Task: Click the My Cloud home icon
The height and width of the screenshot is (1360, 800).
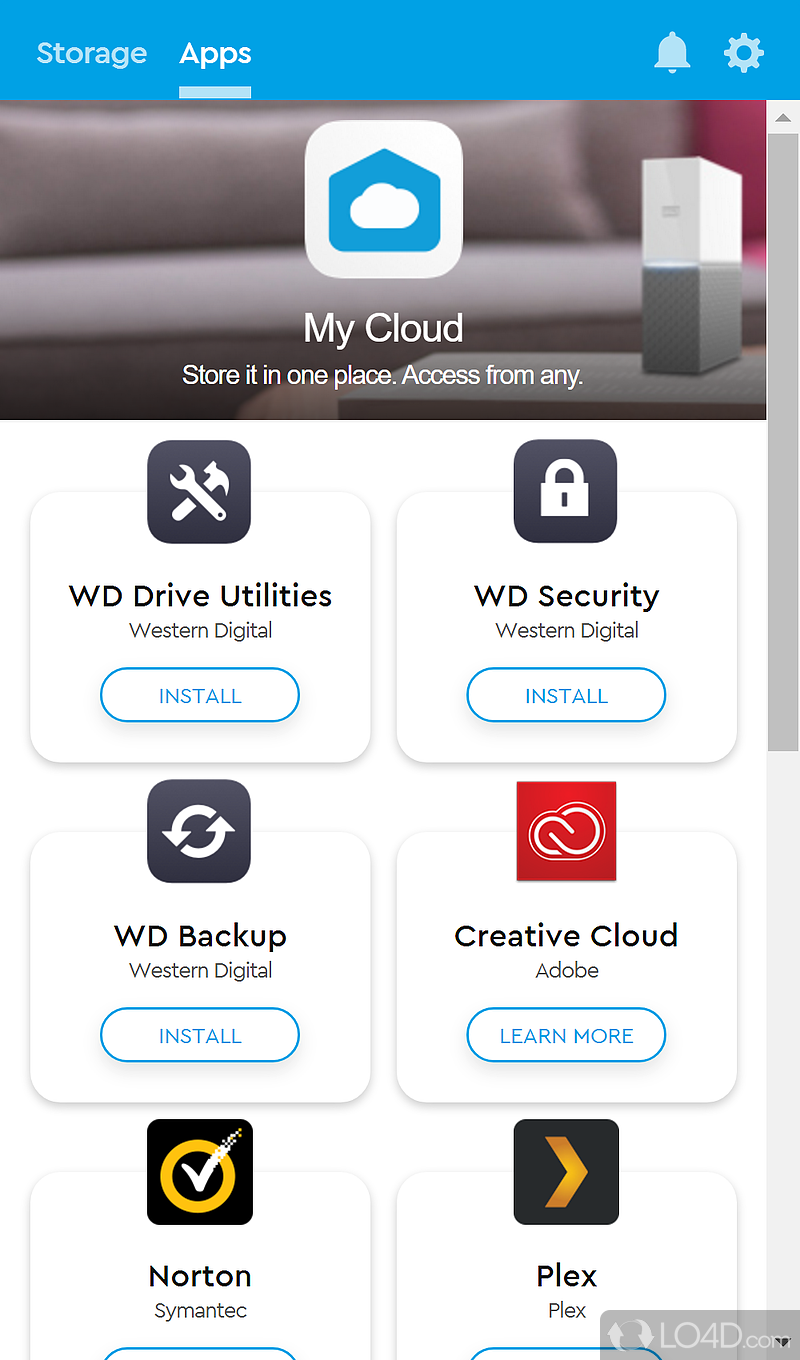Action: 383,198
